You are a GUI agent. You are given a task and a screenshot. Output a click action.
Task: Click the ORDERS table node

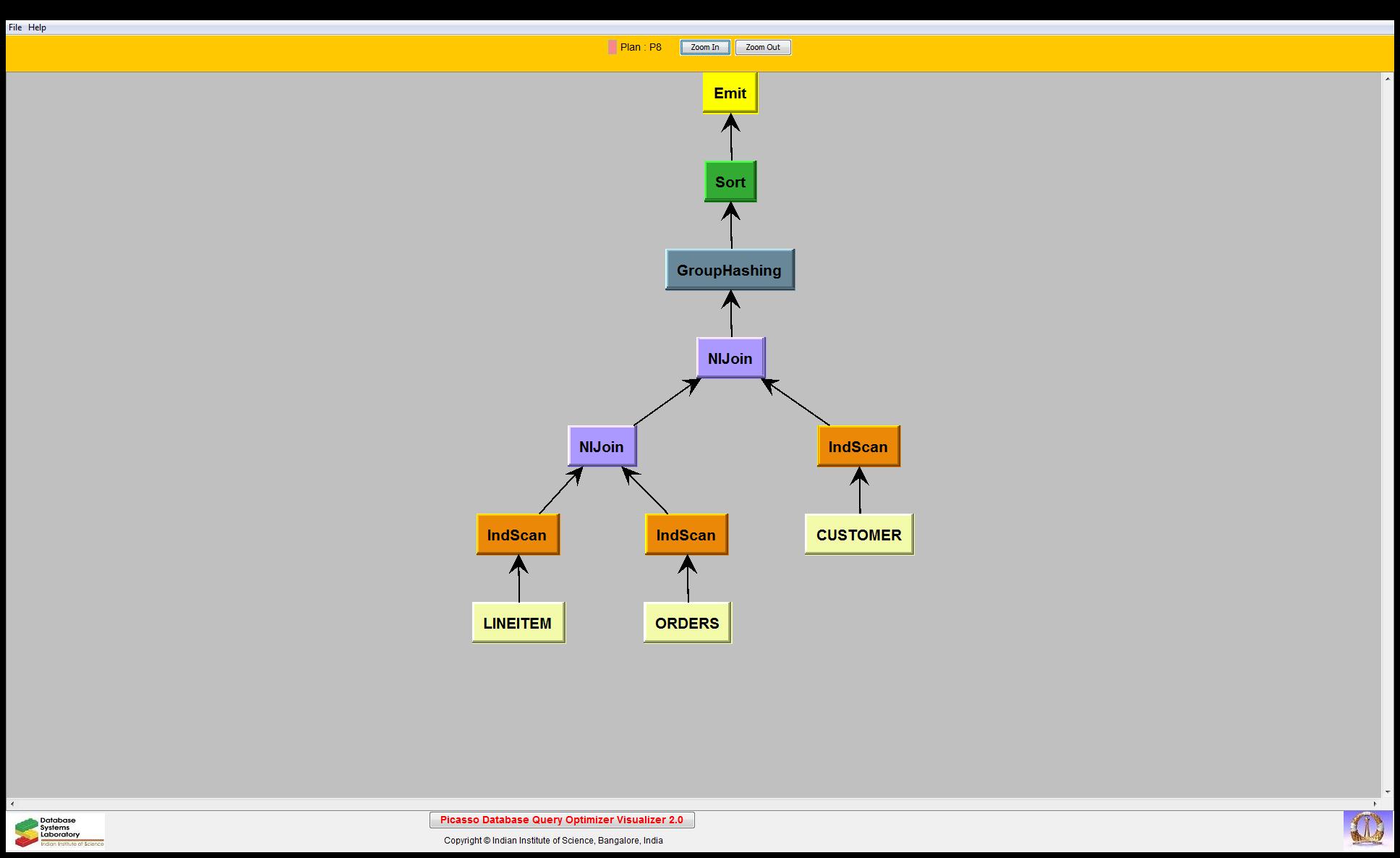point(687,623)
